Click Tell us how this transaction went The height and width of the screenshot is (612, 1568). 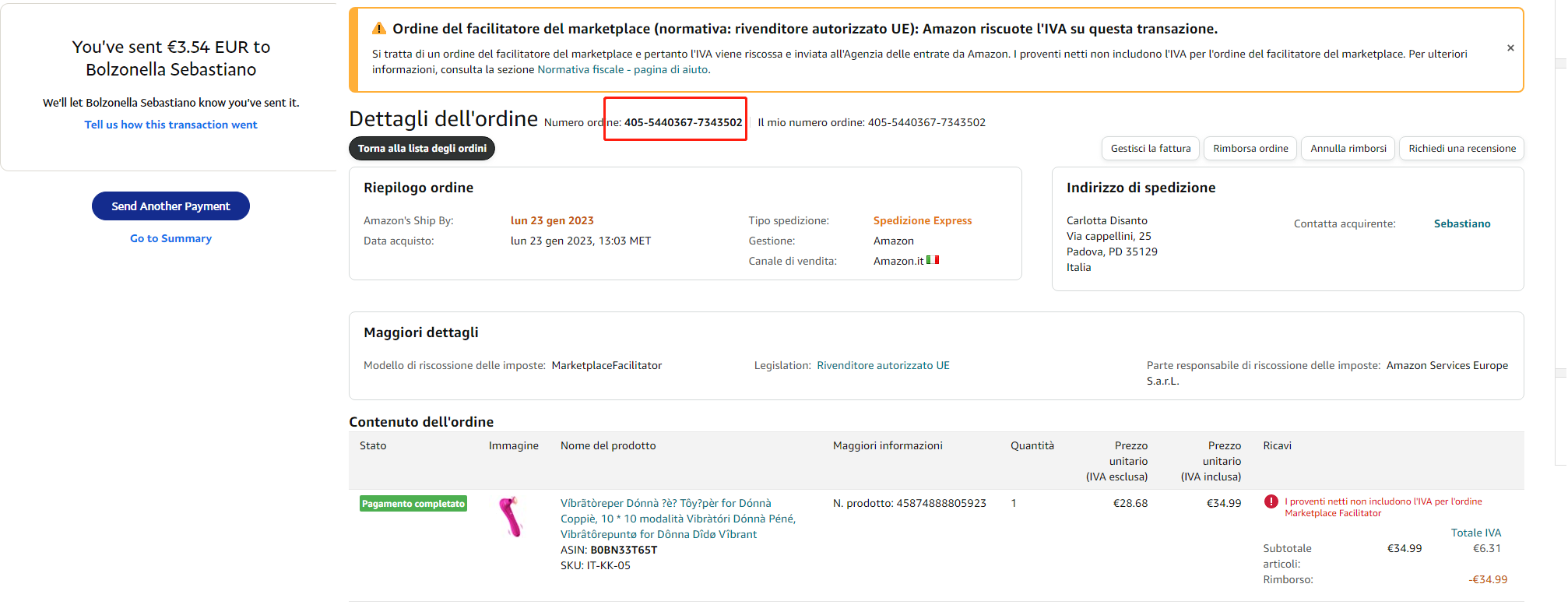point(171,125)
